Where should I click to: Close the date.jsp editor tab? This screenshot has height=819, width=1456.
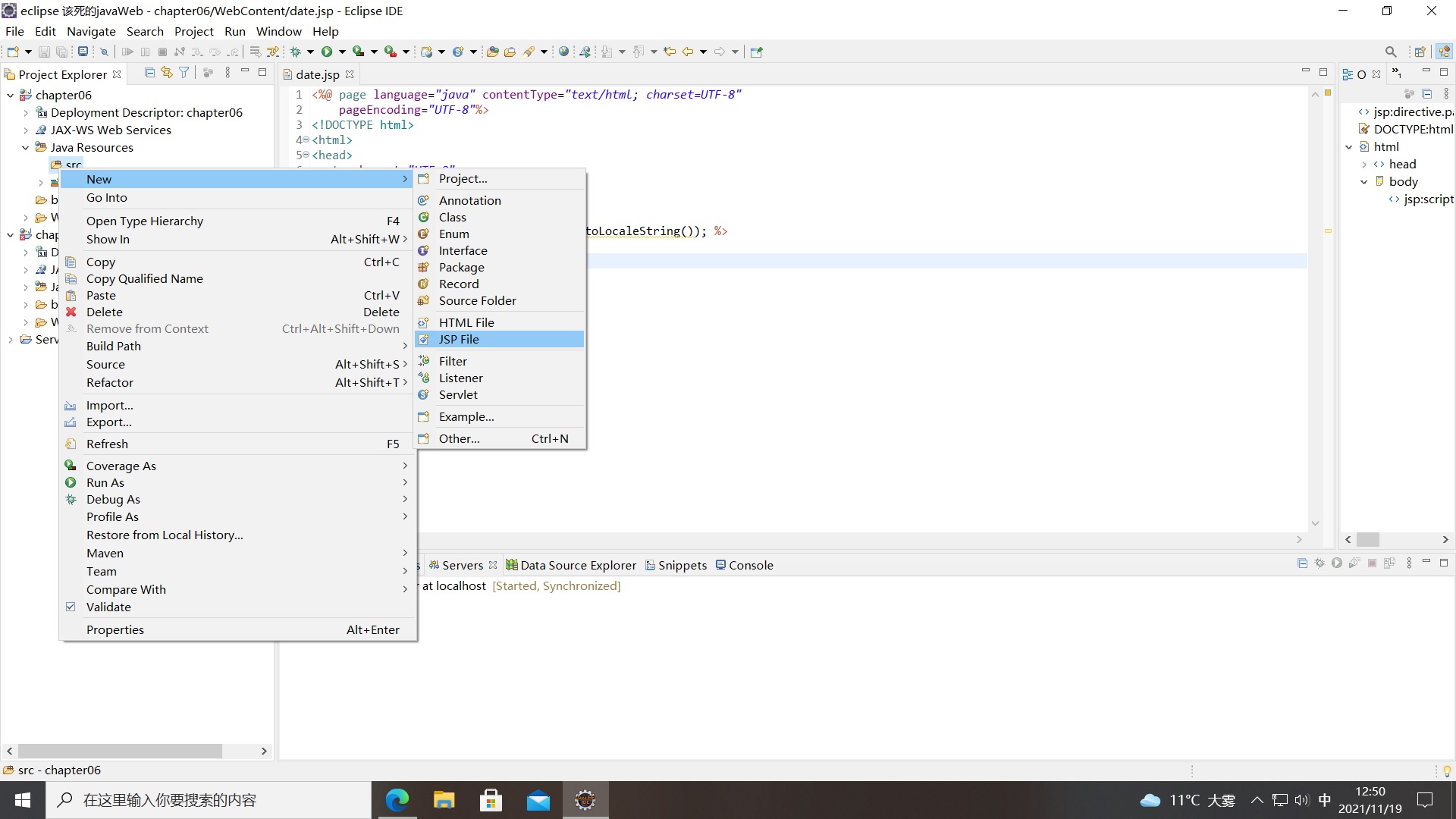click(350, 74)
